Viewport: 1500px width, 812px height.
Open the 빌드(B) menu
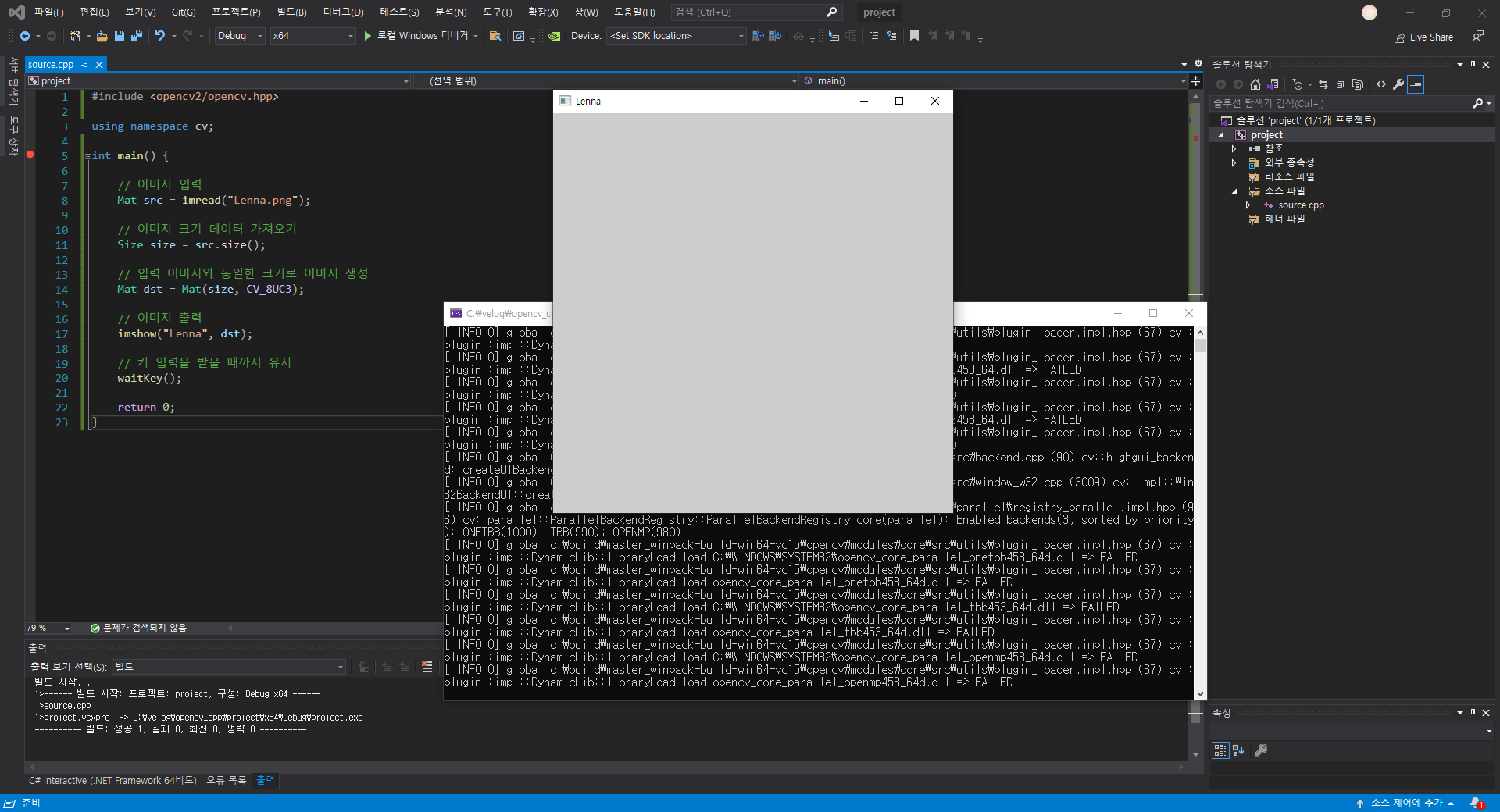click(291, 12)
